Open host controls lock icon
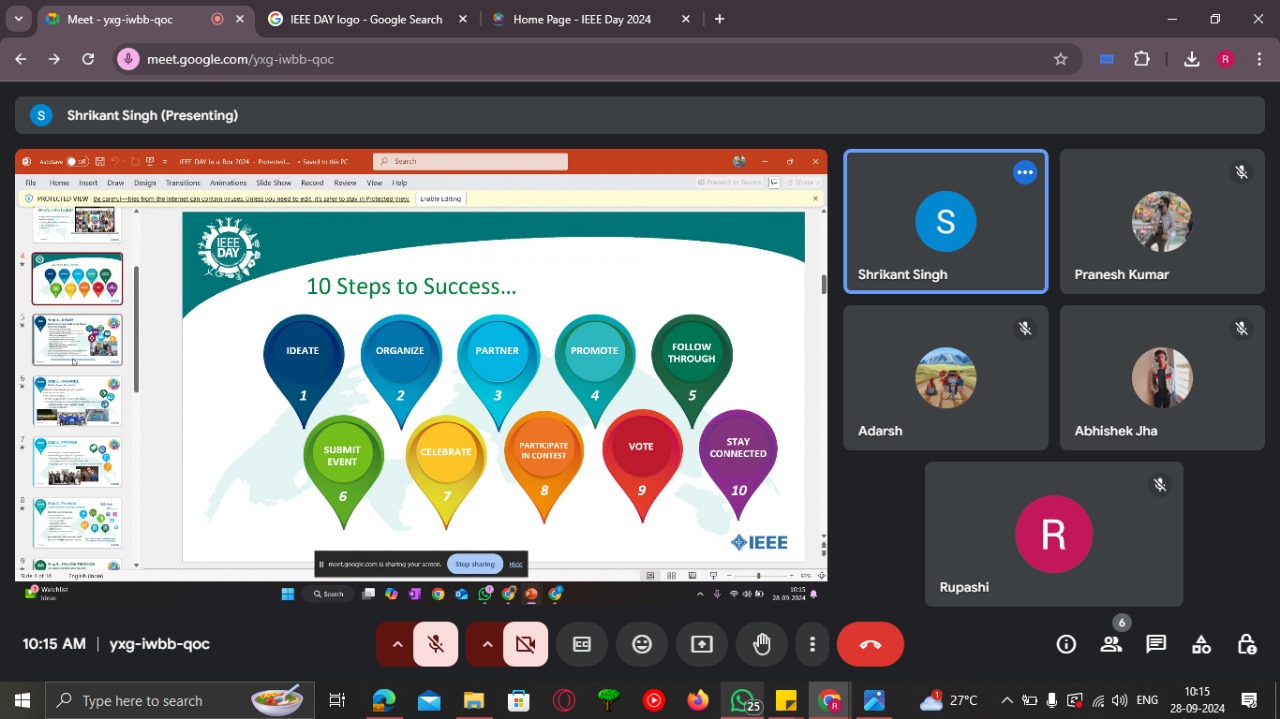Viewport: 1280px width, 719px height. click(x=1246, y=644)
